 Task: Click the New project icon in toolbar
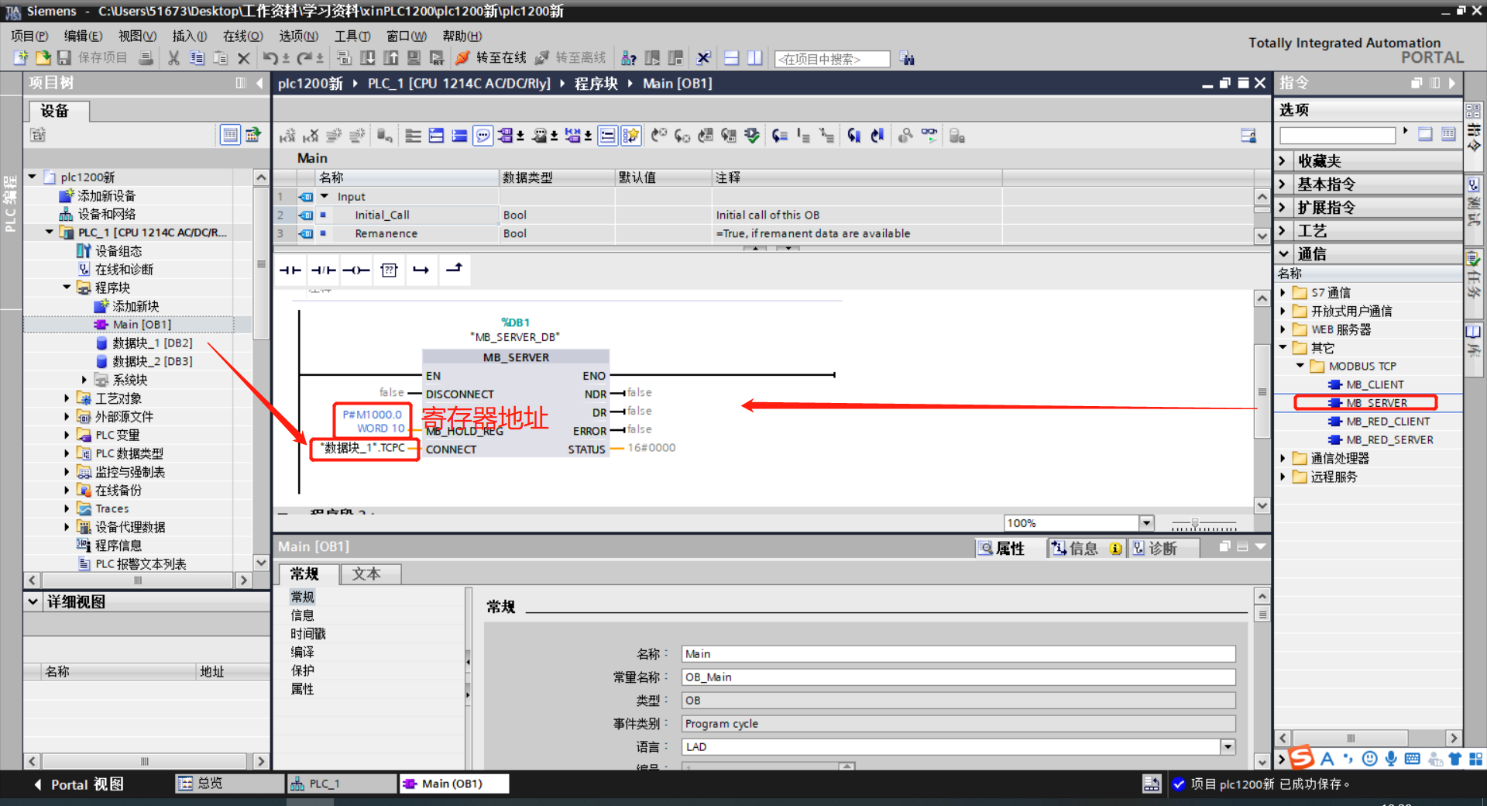tap(21, 58)
